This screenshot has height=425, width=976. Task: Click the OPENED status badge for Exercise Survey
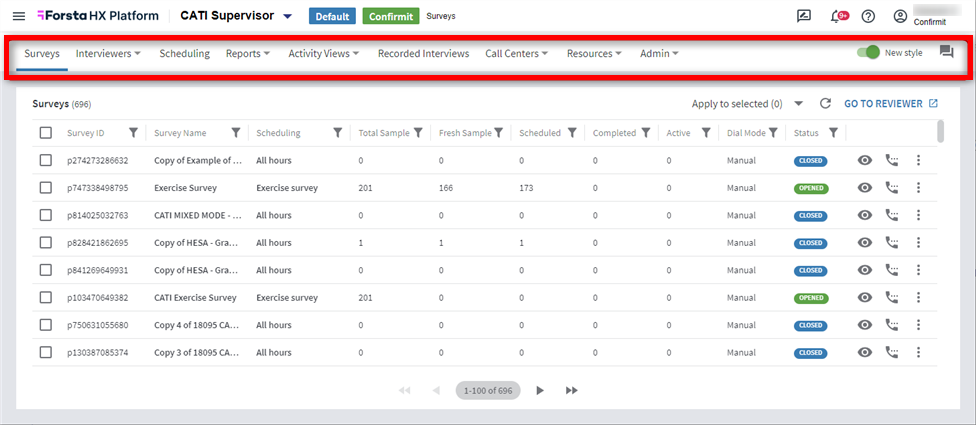(810, 188)
